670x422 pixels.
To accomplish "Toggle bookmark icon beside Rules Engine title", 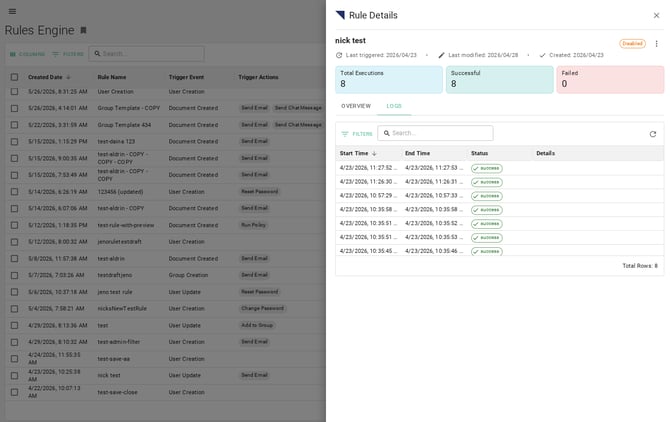I will point(83,30).
